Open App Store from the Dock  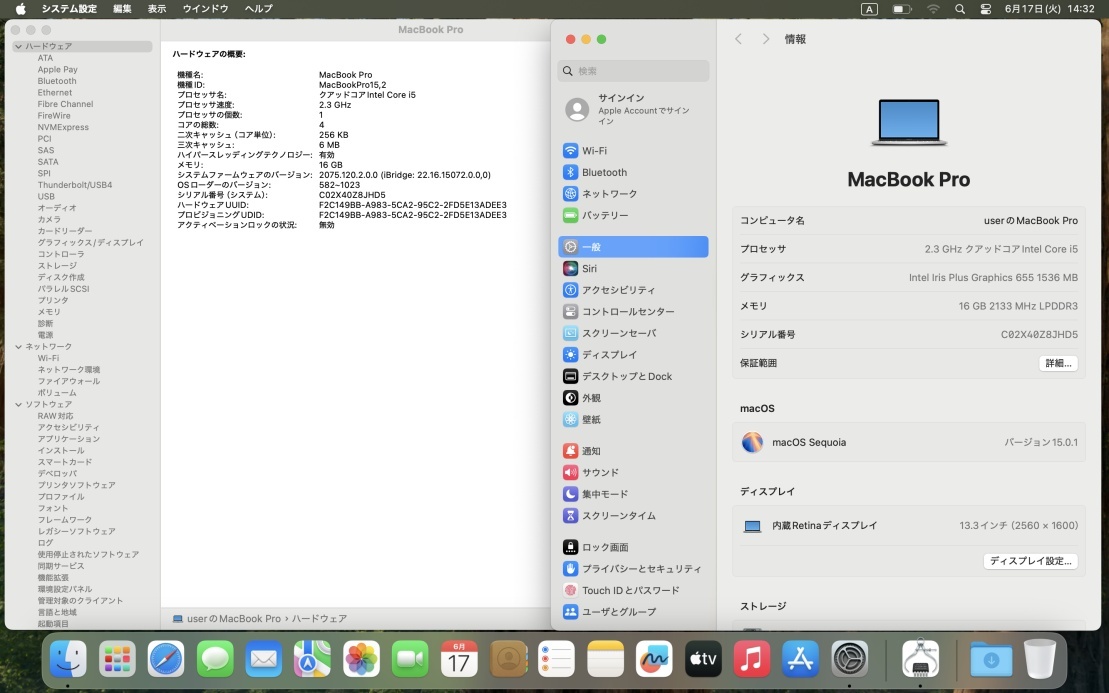click(801, 659)
